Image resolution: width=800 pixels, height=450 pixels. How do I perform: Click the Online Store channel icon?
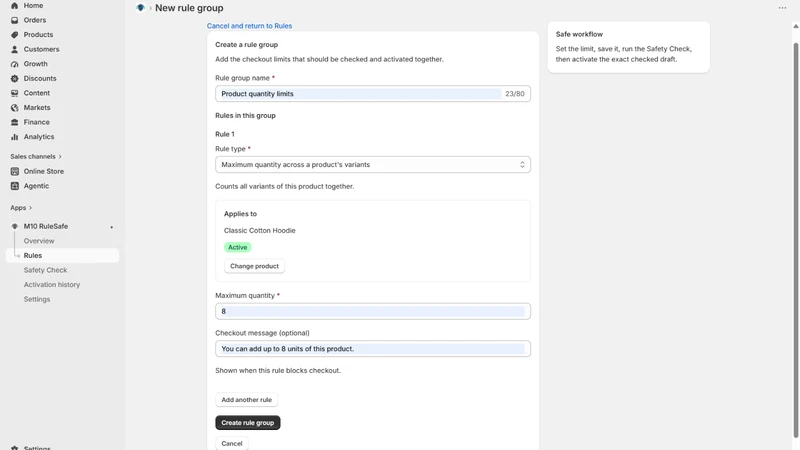(14, 171)
